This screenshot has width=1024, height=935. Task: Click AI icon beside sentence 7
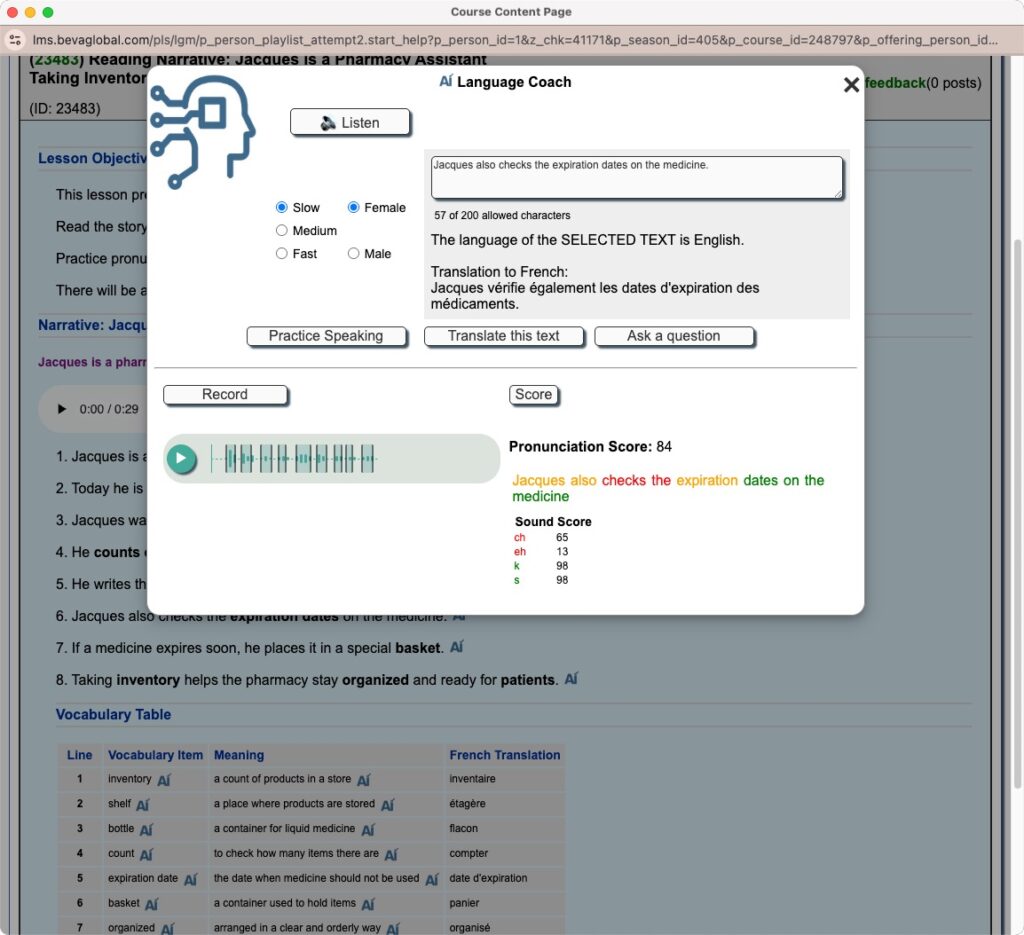[x=456, y=646]
